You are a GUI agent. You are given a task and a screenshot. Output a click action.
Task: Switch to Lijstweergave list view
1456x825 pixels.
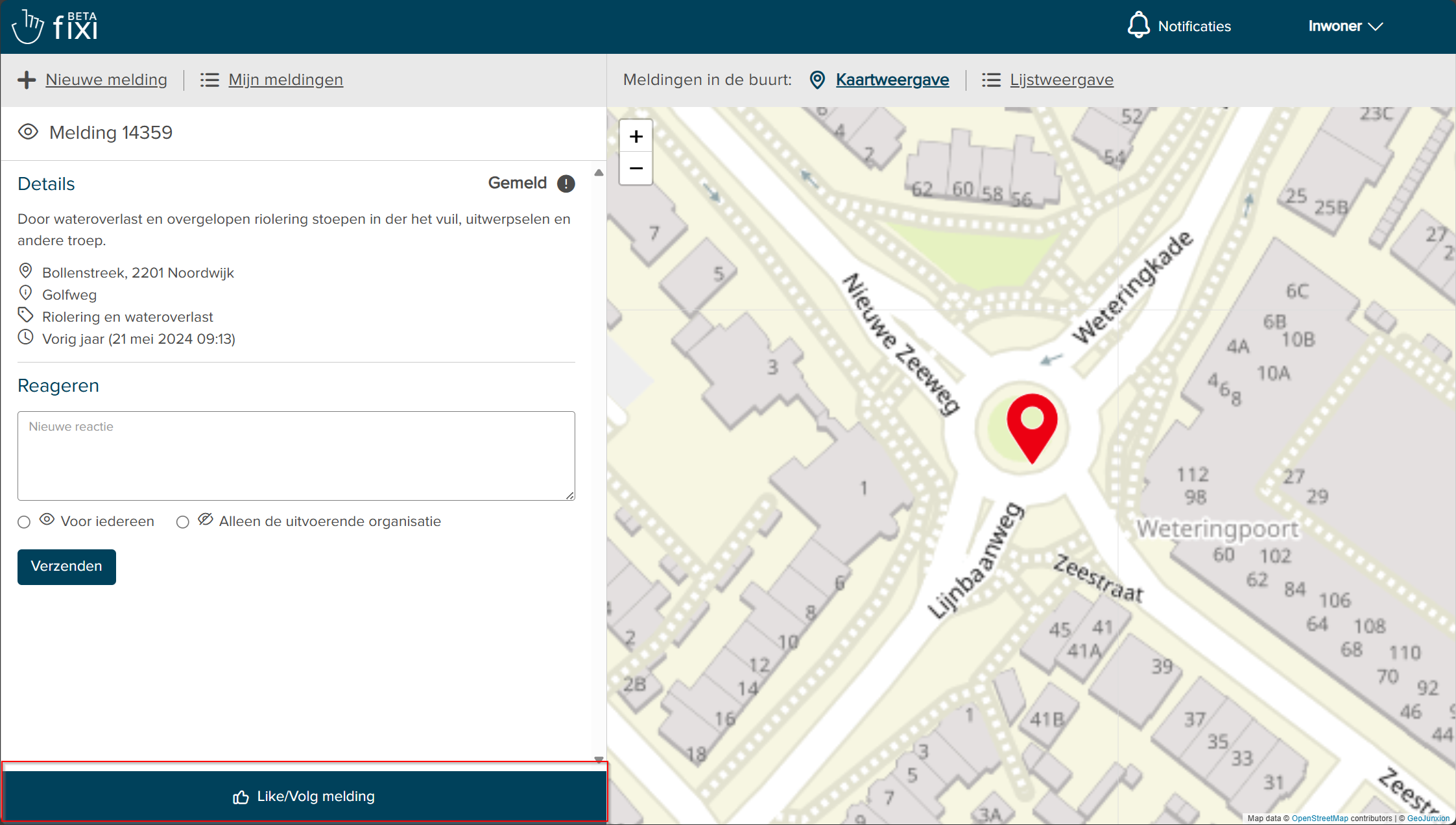pyautogui.click(x=1061, y=80)
